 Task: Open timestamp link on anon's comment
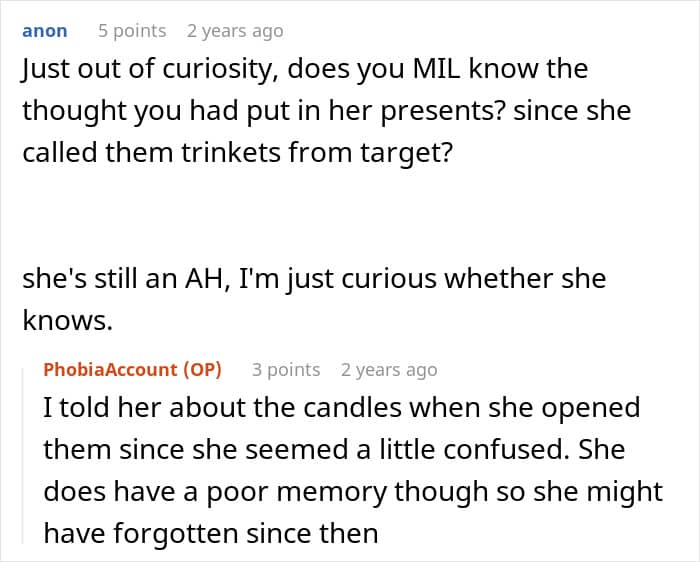tap(235, 31)
